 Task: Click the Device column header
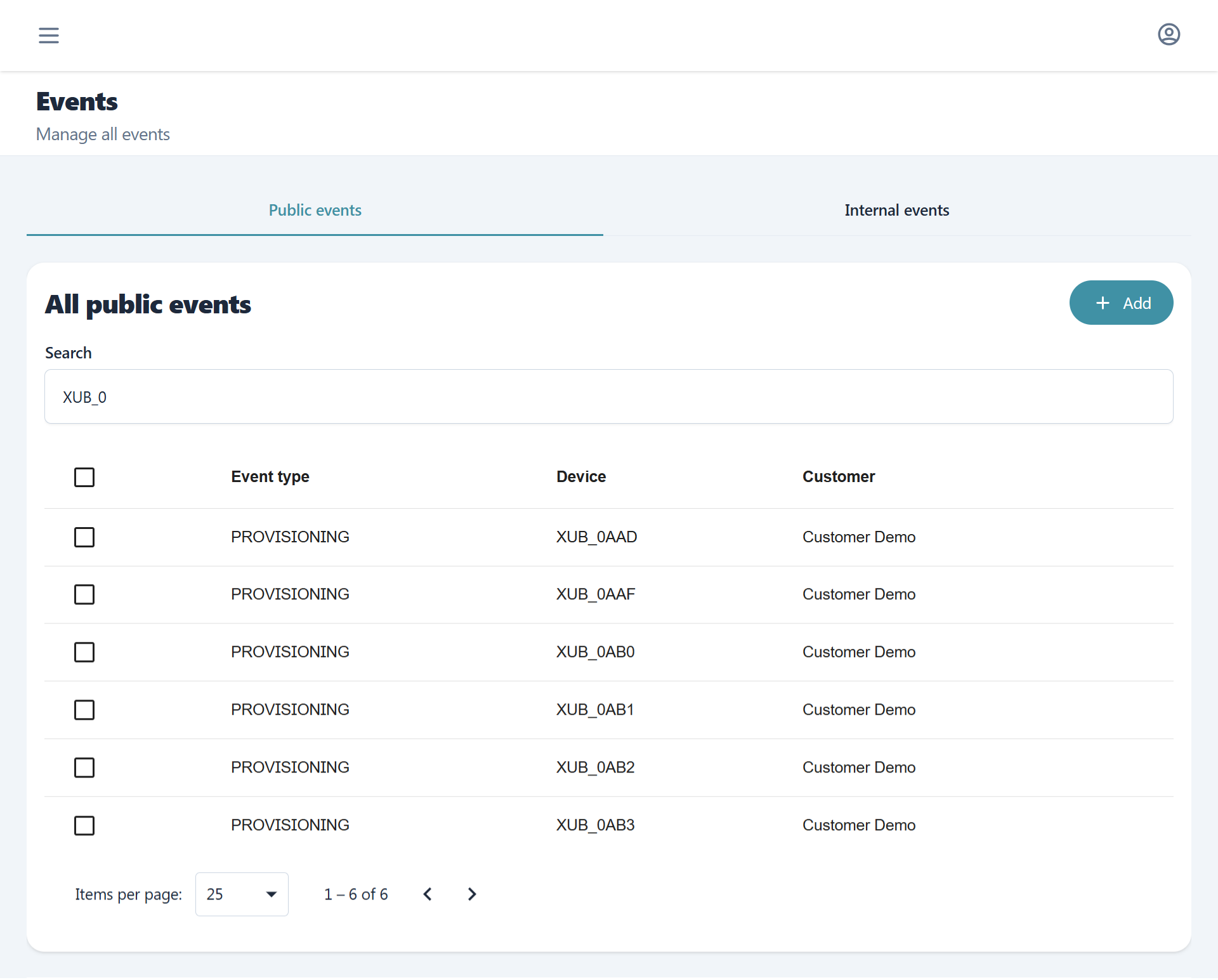(581, 477)
